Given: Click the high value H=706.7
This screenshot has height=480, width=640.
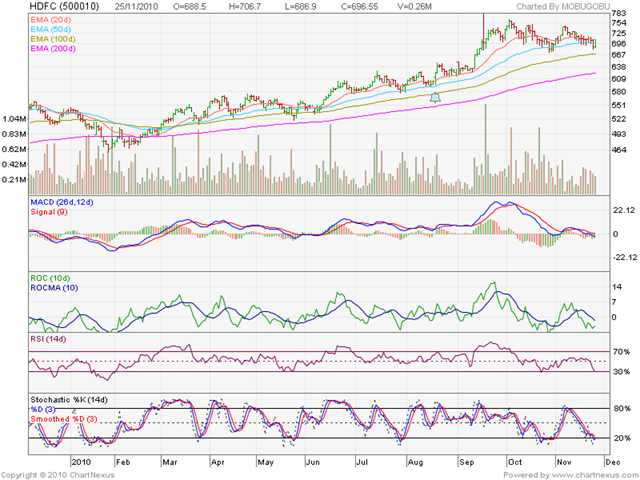Looking at the screenshot, I should click(245, 7).
